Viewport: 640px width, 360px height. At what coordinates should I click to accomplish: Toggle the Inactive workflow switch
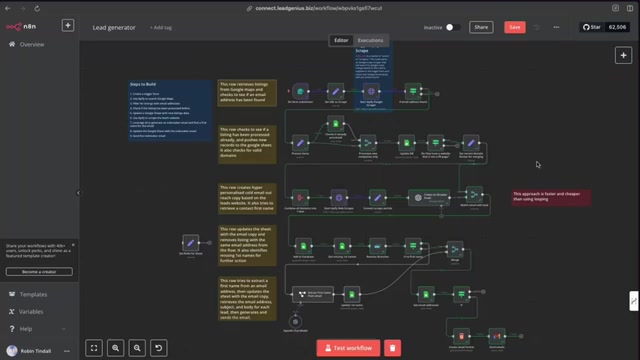(x=453, y=27)
